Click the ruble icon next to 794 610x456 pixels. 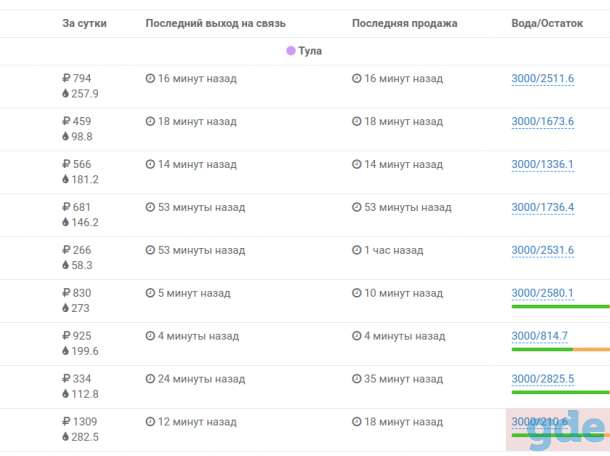click(x=66, y=78)
